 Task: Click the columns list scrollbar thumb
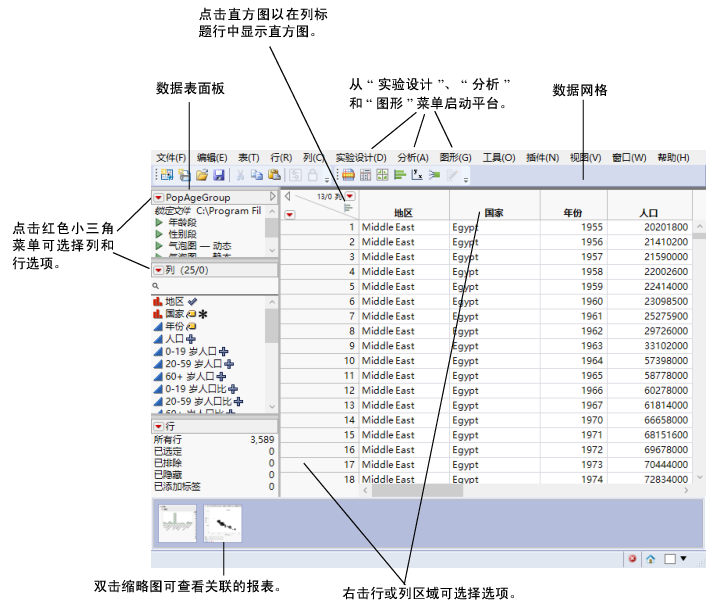272,325
